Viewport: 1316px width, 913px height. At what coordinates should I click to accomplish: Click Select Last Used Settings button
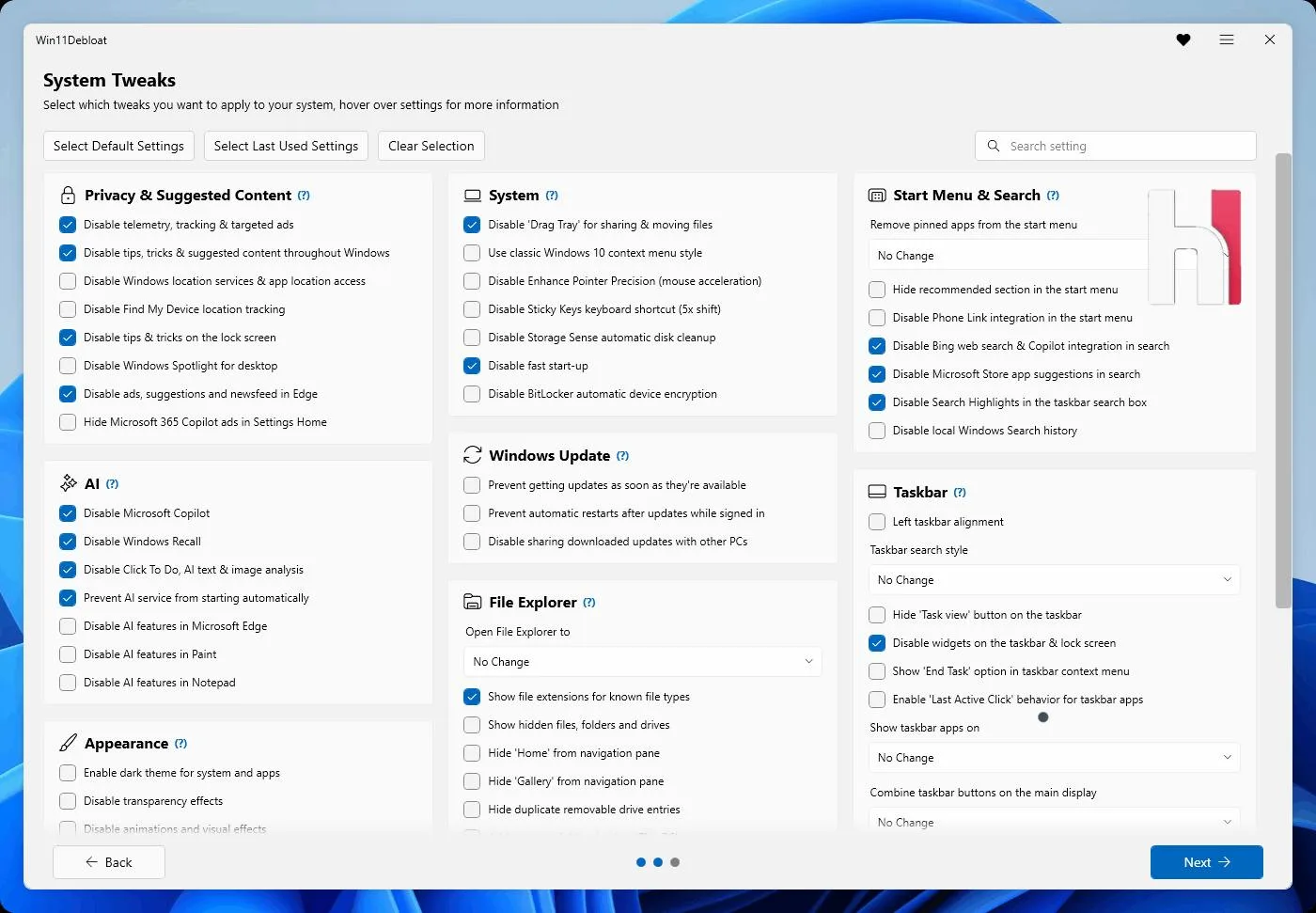tap(286, 146)
